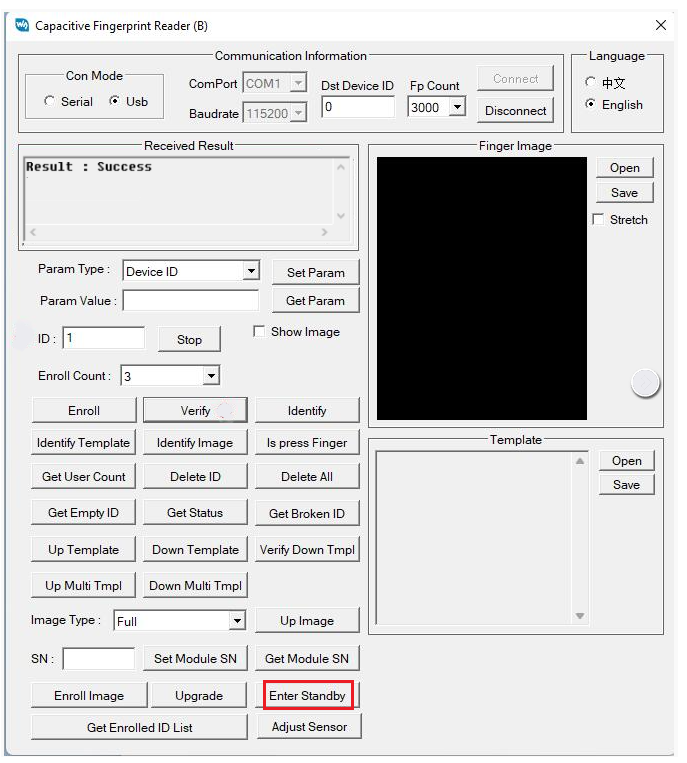Image resolution: width=687 pixels, height=763 pixels.
Task: Start fingerprint Enroll
Action: coord(84,411)
